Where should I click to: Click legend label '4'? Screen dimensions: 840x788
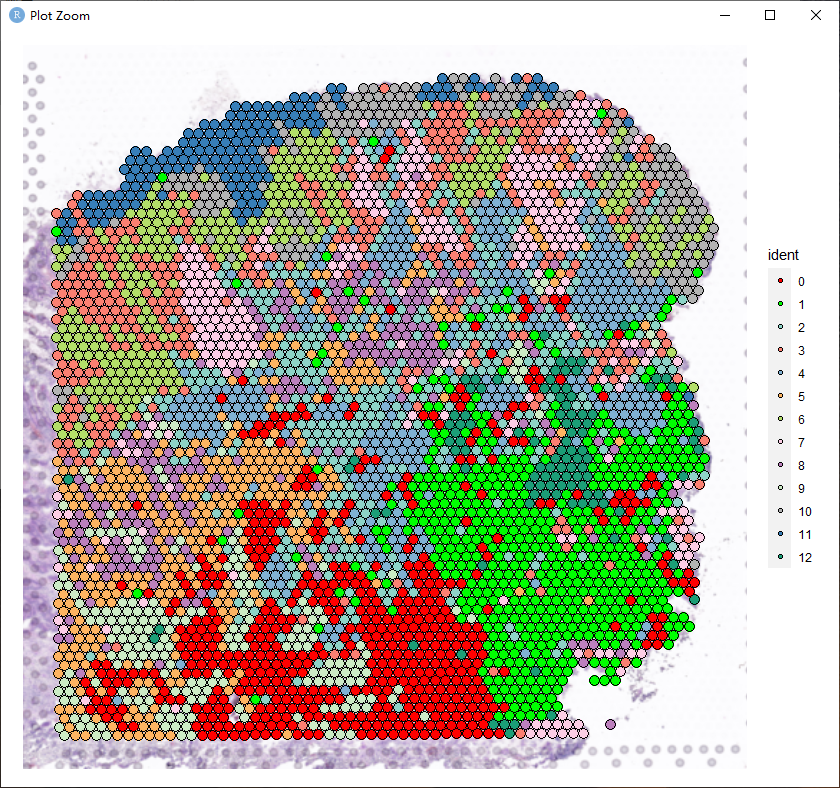pos(801,374)
